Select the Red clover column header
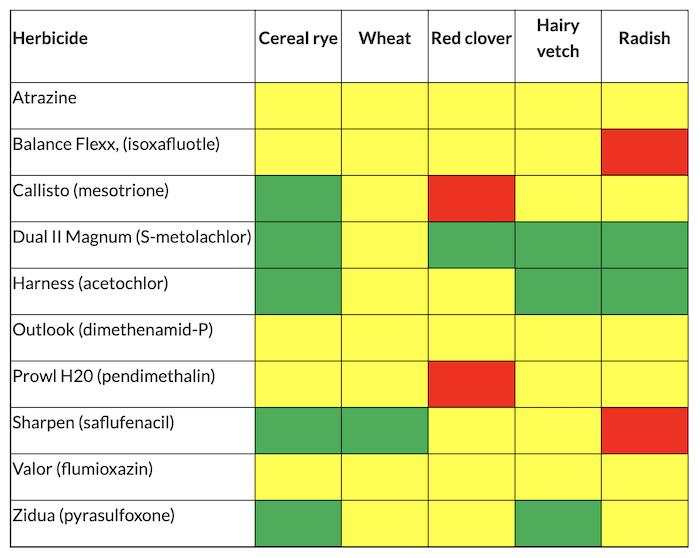 pyautogui.click(x=472, y=39)
